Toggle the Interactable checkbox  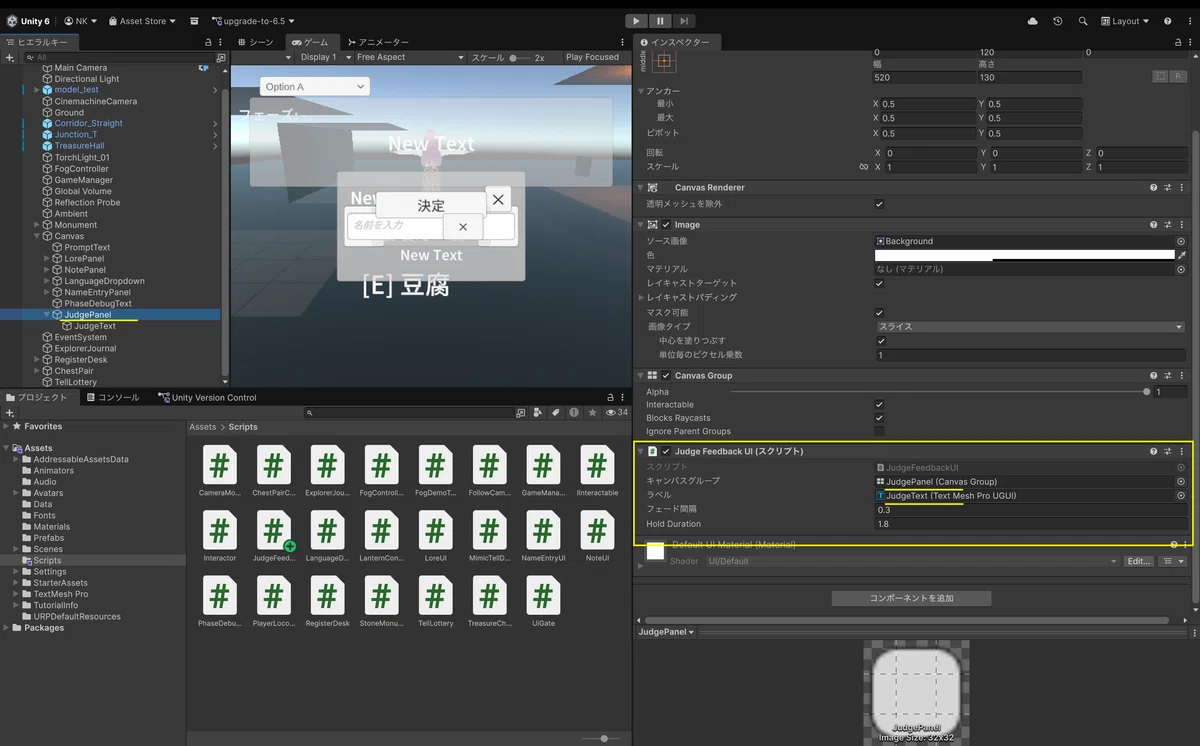(x=879, y=405)
